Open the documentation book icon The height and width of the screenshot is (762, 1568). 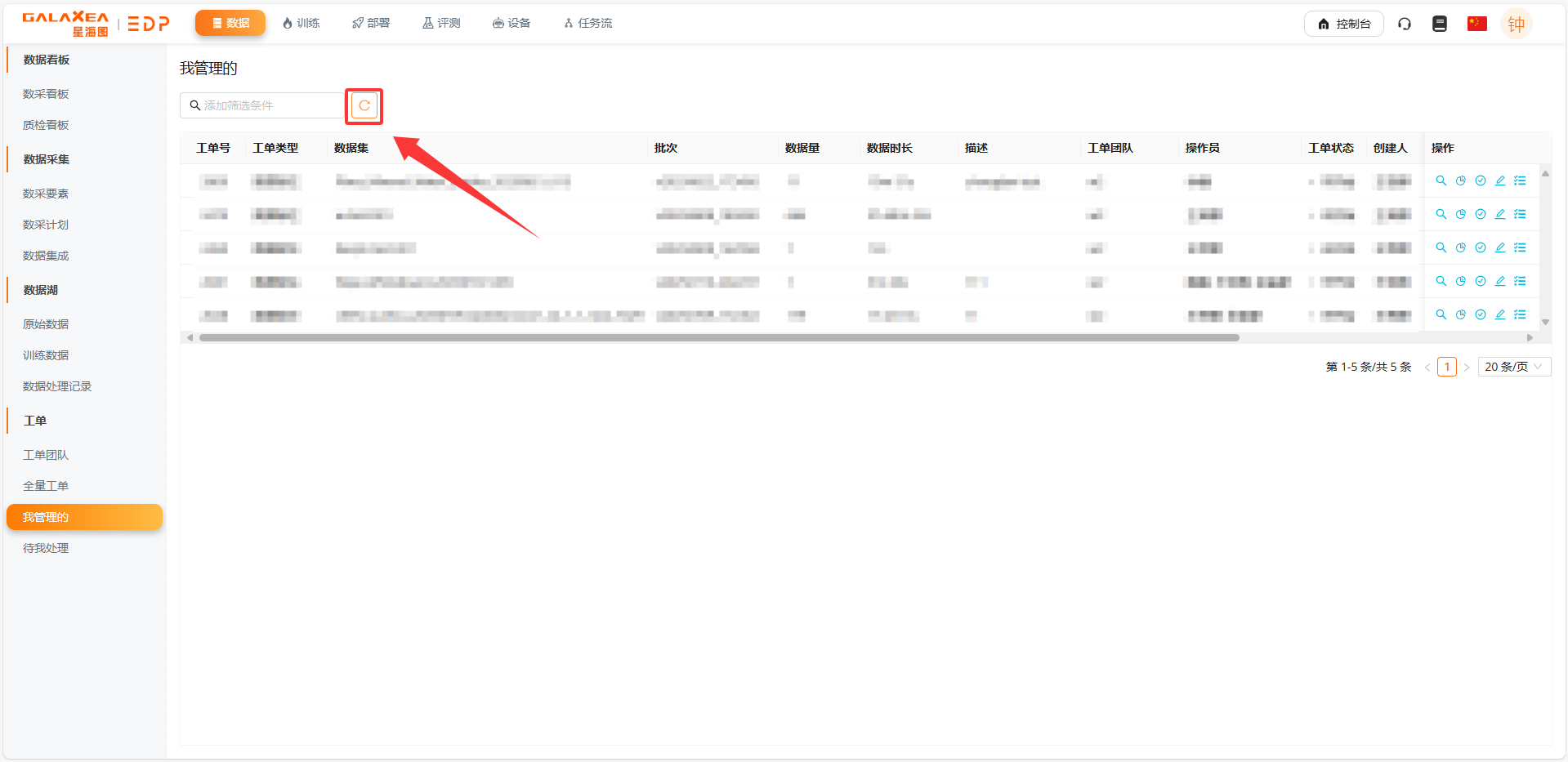[1440, 24]
